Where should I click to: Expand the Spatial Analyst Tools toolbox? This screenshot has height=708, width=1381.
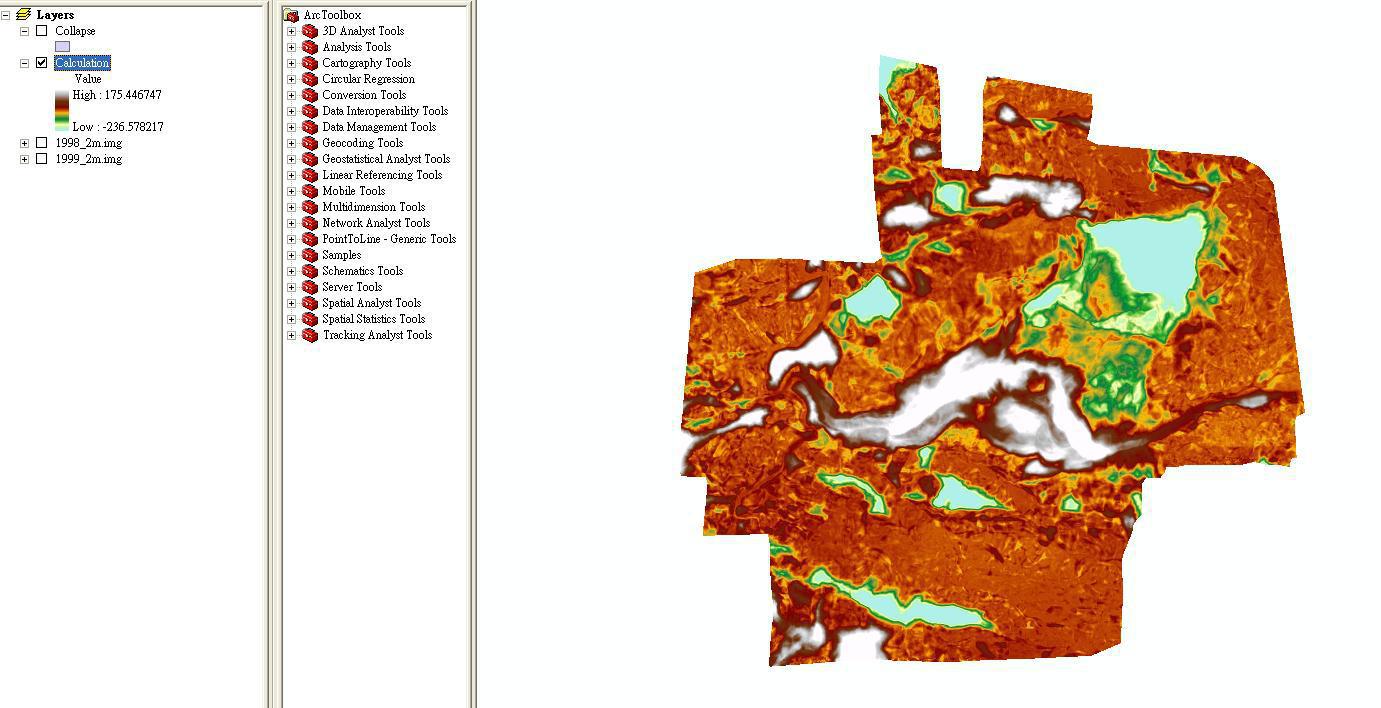pyautogui.click(x=291, y=303)
